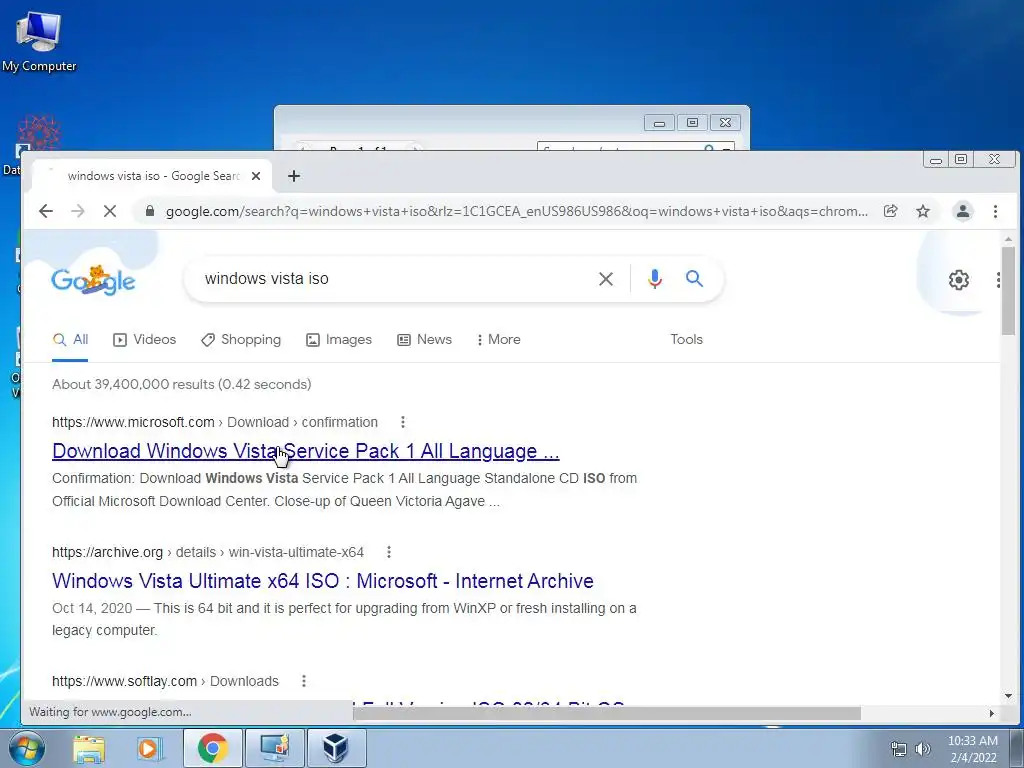1024x768 pixels.
Task: Click the monitor app taskbar icon
Action: 275,748
